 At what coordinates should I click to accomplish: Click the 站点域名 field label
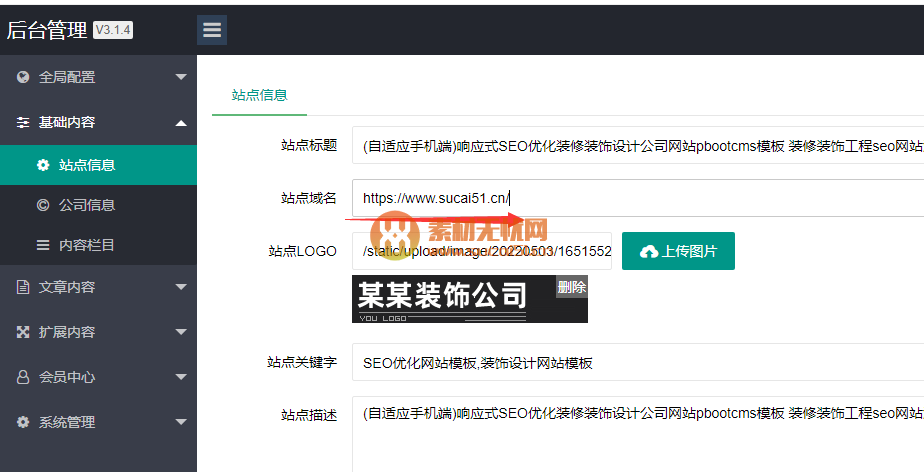(x=309, y=198)
